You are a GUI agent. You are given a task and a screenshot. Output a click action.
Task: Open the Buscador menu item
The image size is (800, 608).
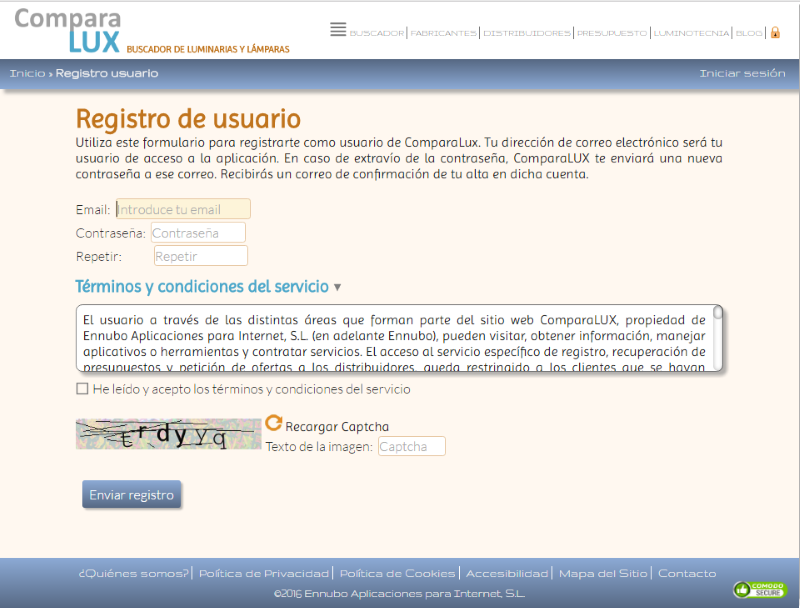tap(377, 33)
